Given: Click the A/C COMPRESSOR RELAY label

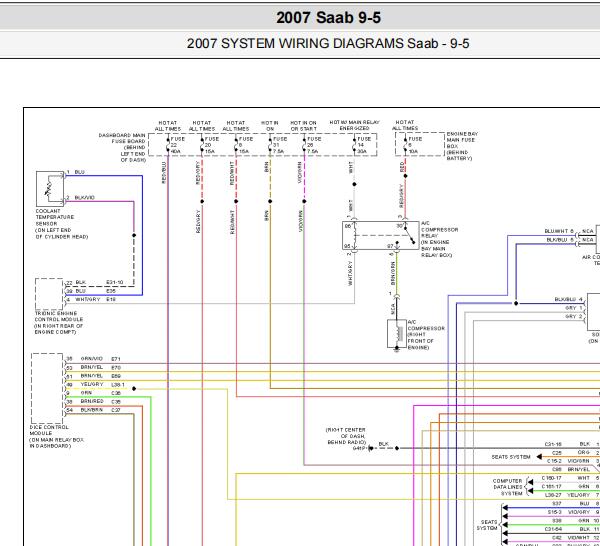Looking at the screenshot, I should 439,239.
